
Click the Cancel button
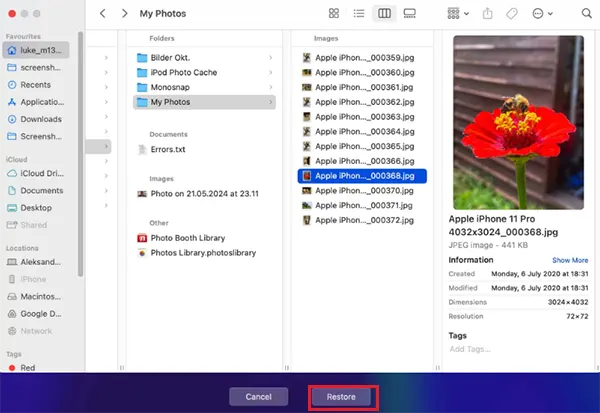pos(259,397)
